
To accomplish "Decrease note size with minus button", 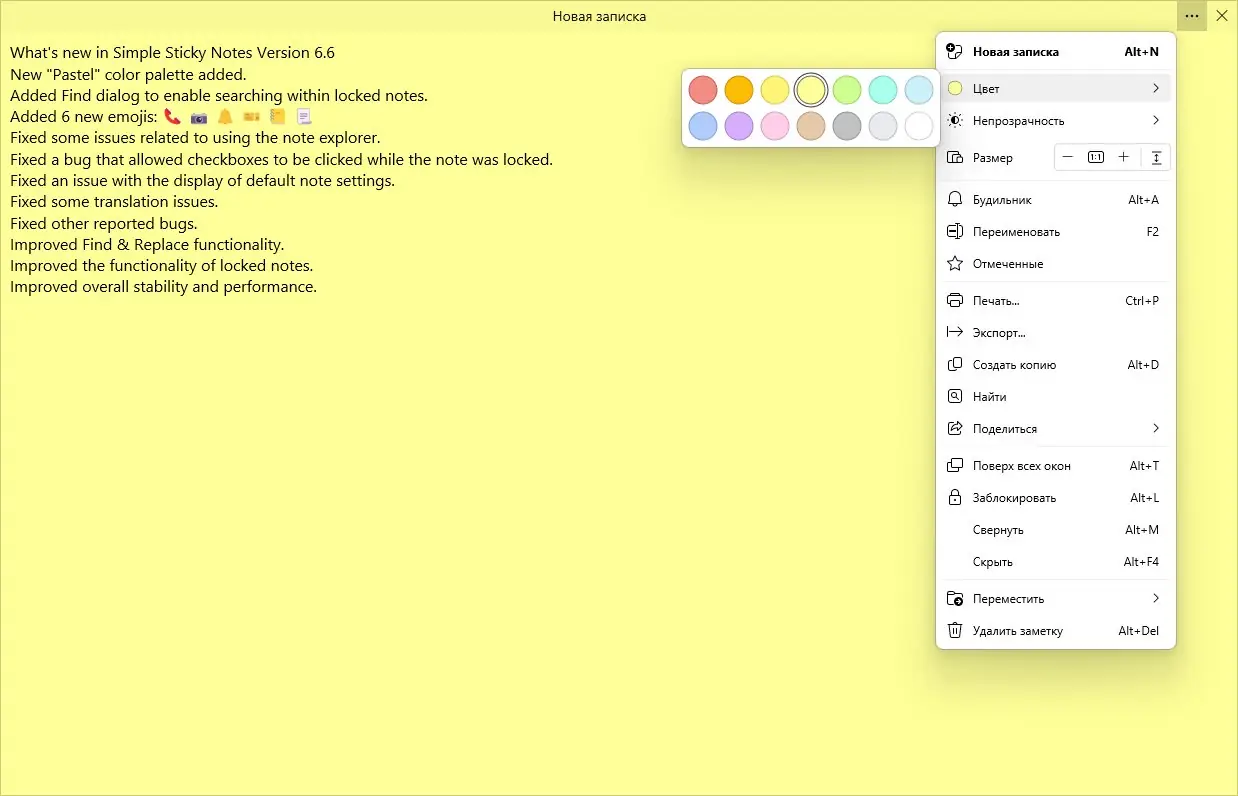I will coord(1068,158).
